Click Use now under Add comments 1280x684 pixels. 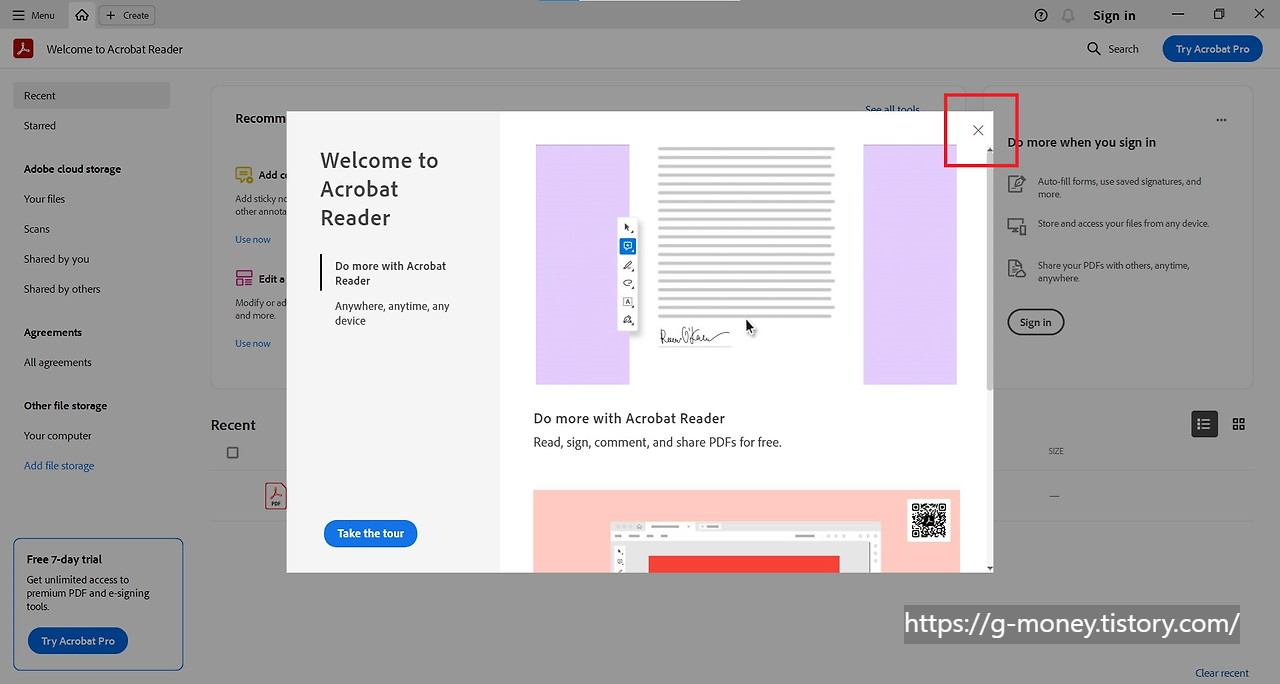click(x=253, y=239)
